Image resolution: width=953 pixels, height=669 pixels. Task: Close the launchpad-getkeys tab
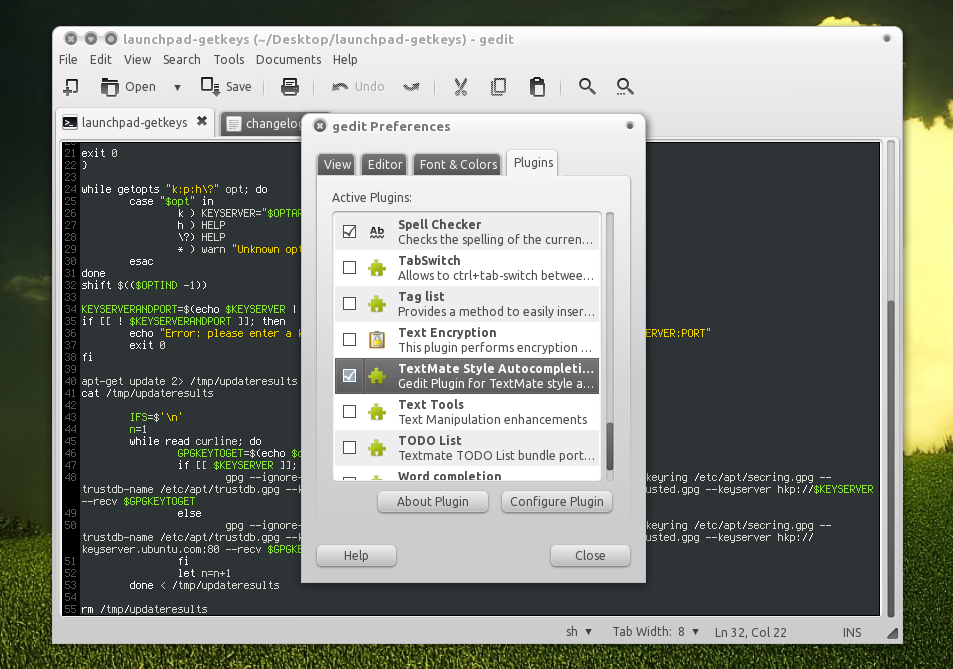click(x=202, y=121)
